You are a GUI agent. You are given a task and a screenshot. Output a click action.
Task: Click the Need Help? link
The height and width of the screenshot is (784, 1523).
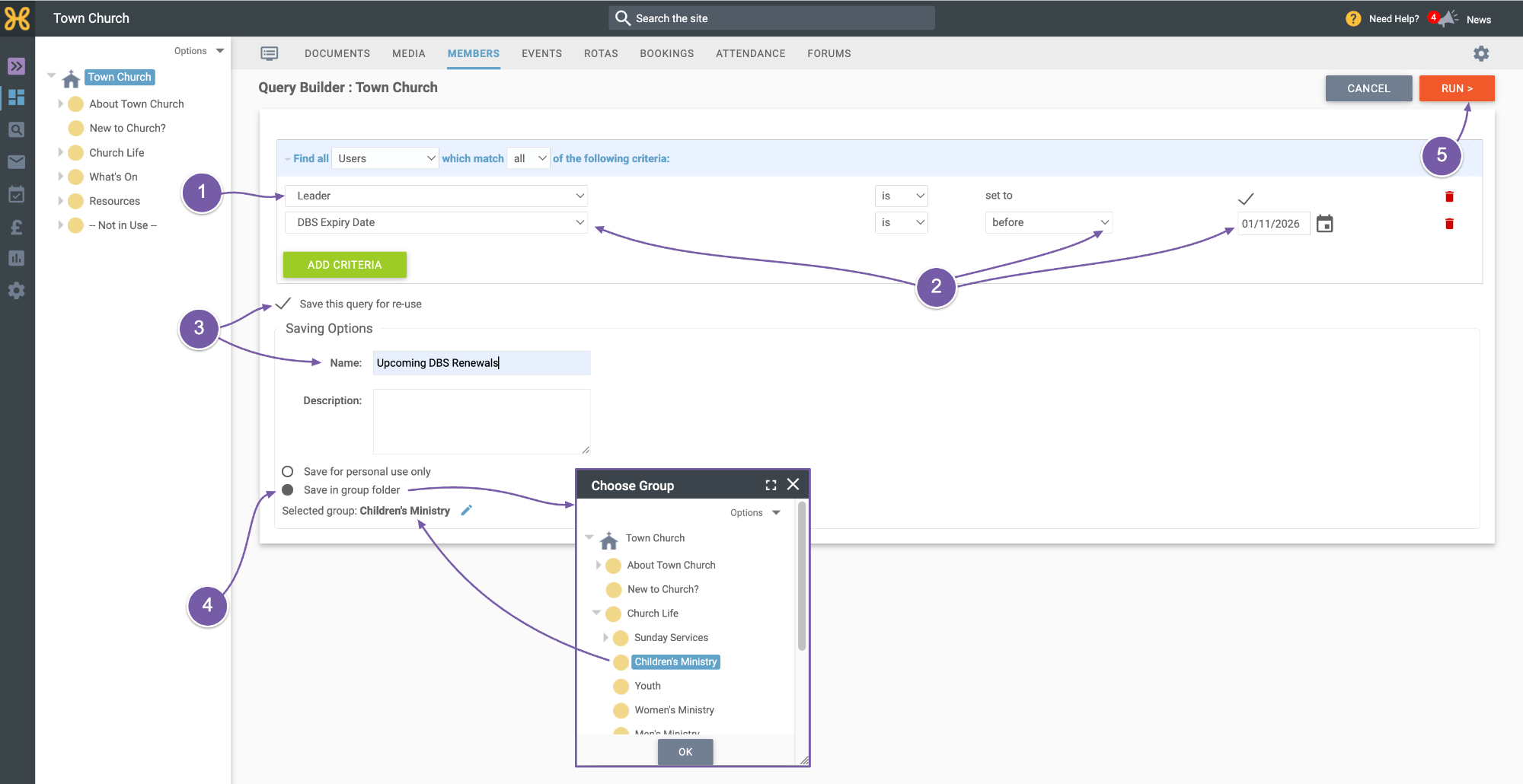(x=1394, y=18)
